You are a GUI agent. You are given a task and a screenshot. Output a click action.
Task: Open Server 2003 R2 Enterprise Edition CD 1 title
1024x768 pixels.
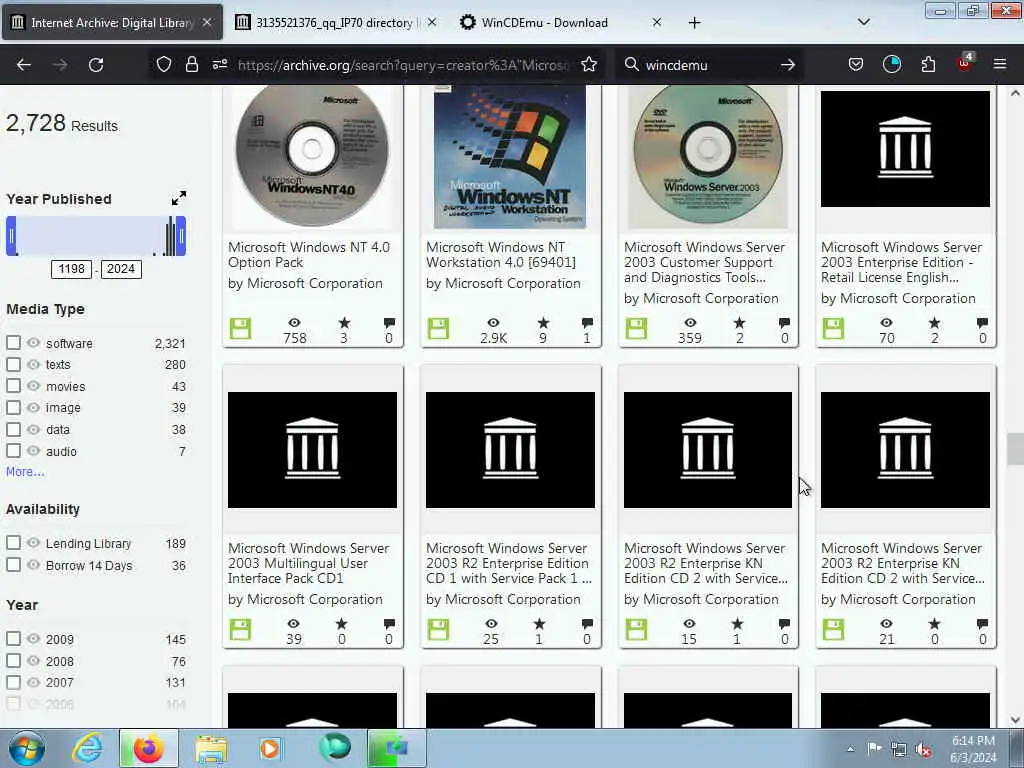[x=509, y=563]
